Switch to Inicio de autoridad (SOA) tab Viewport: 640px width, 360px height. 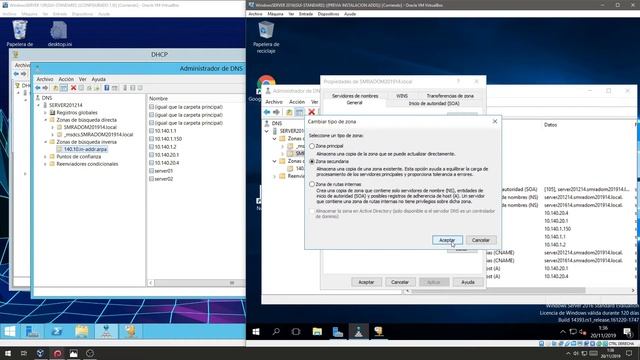pos(434,104)
